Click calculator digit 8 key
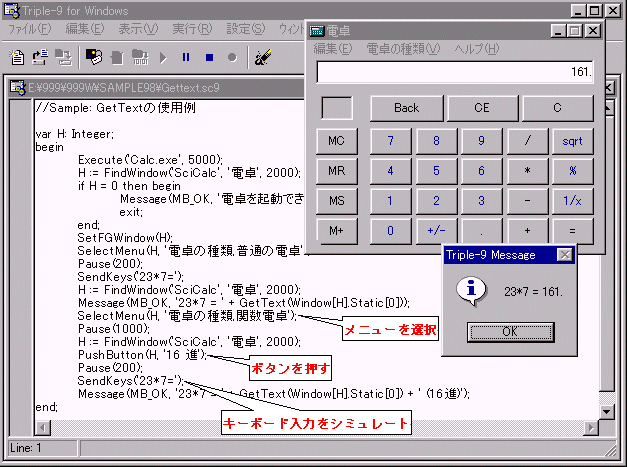Screen dimensions: 627x467 pos(436,141)
